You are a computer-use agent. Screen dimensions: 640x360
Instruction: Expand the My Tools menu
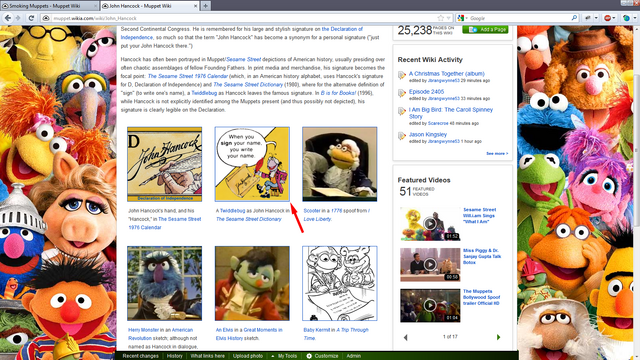(x=284, y=356)
